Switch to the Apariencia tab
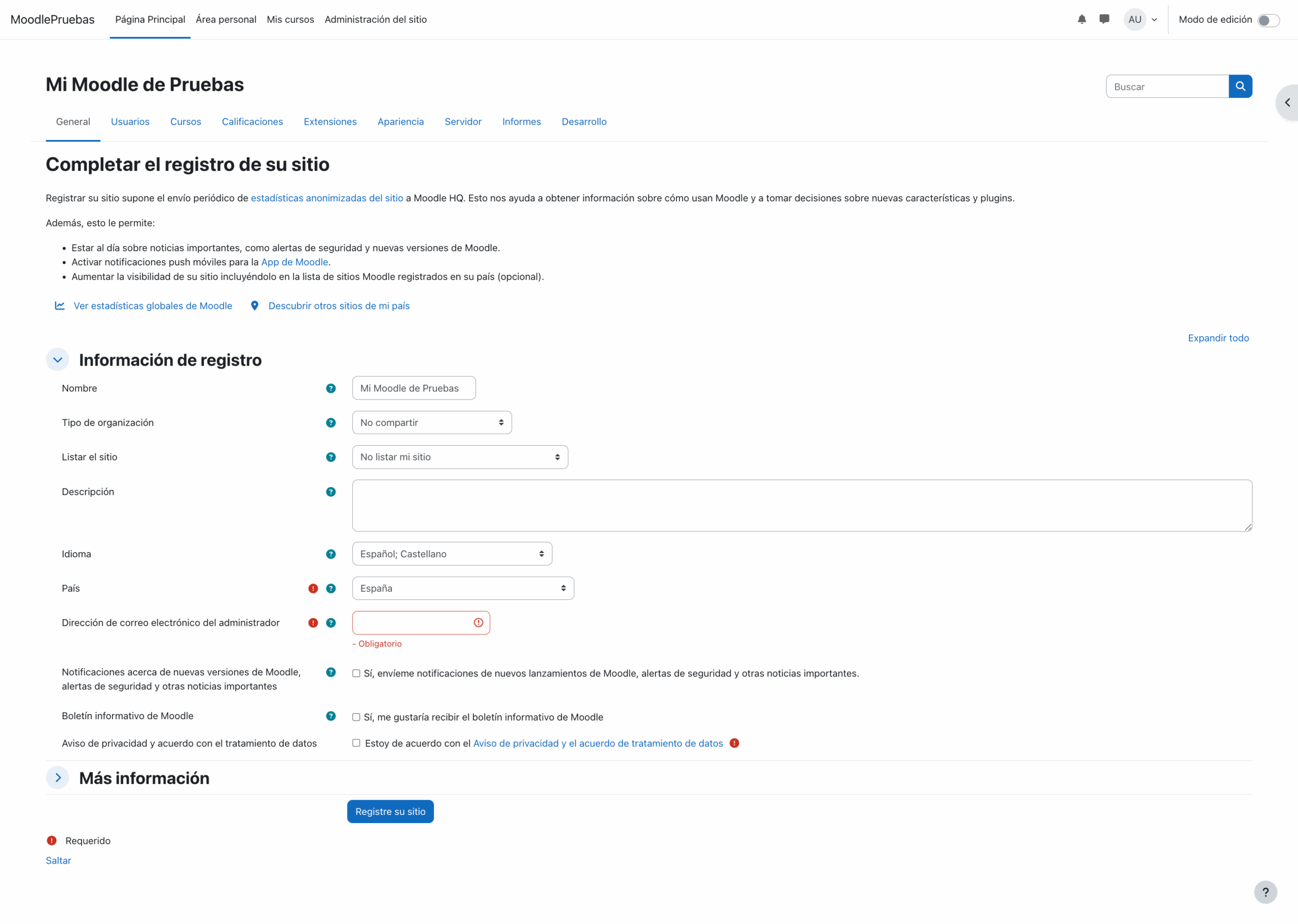 (x=401, y=122)
